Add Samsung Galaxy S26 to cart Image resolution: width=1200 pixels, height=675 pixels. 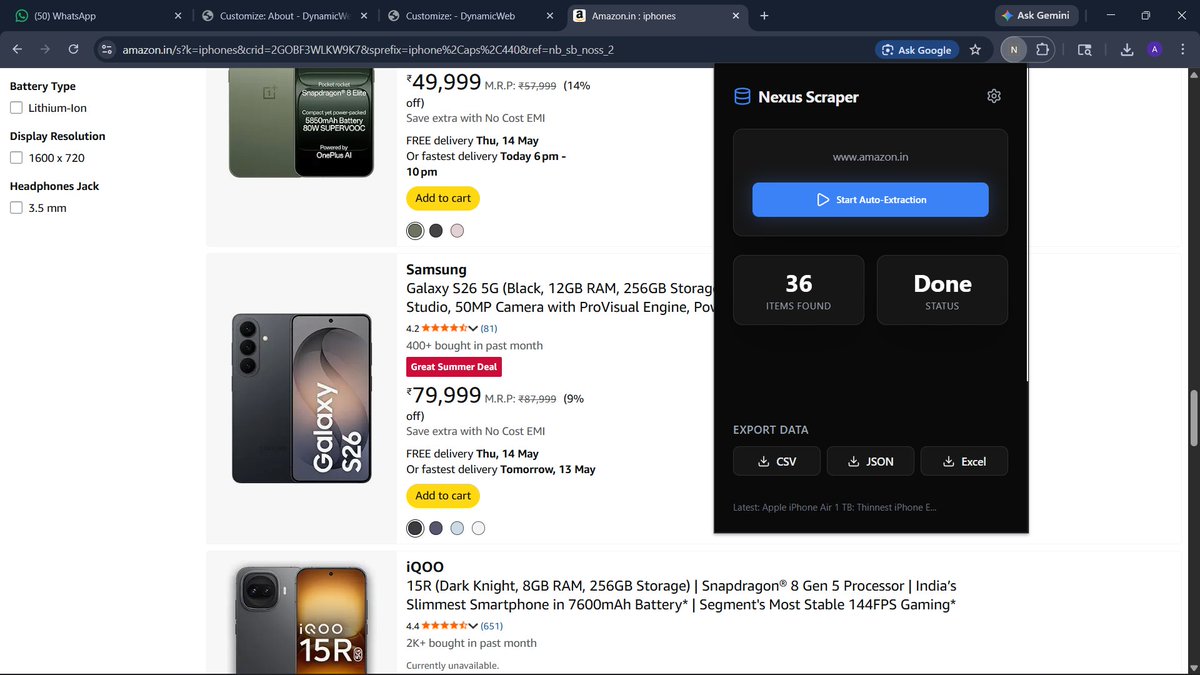443,495
